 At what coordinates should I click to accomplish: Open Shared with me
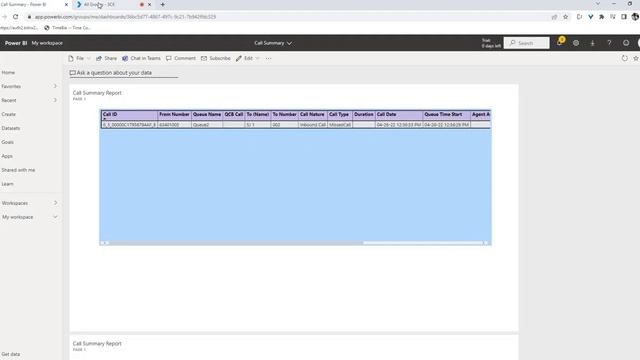[18, 170]
